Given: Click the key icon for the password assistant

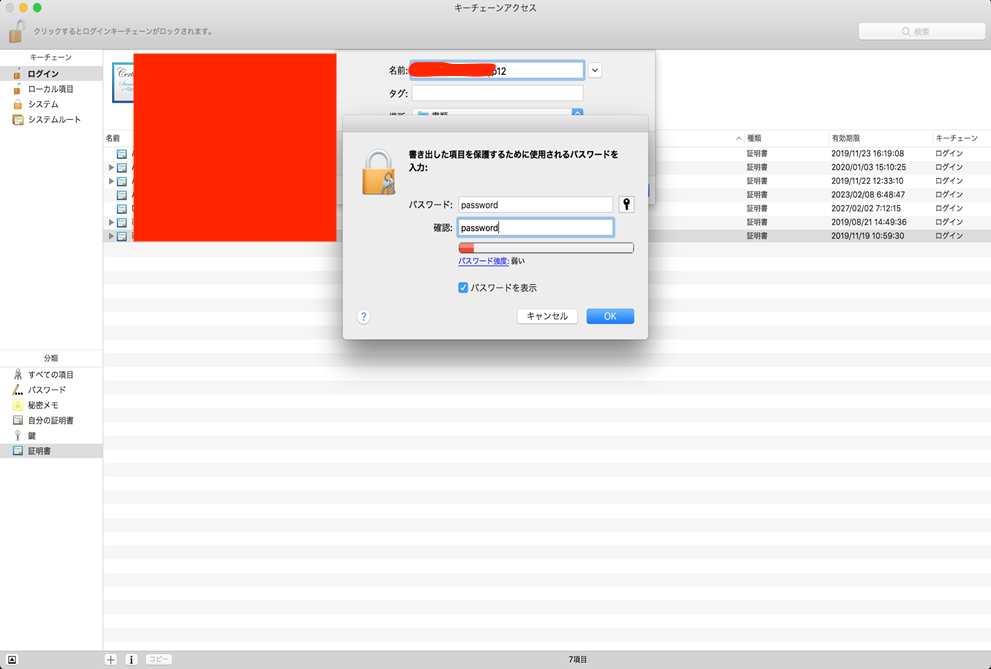Looking at the screenshot, I should [x=626, y=204].
